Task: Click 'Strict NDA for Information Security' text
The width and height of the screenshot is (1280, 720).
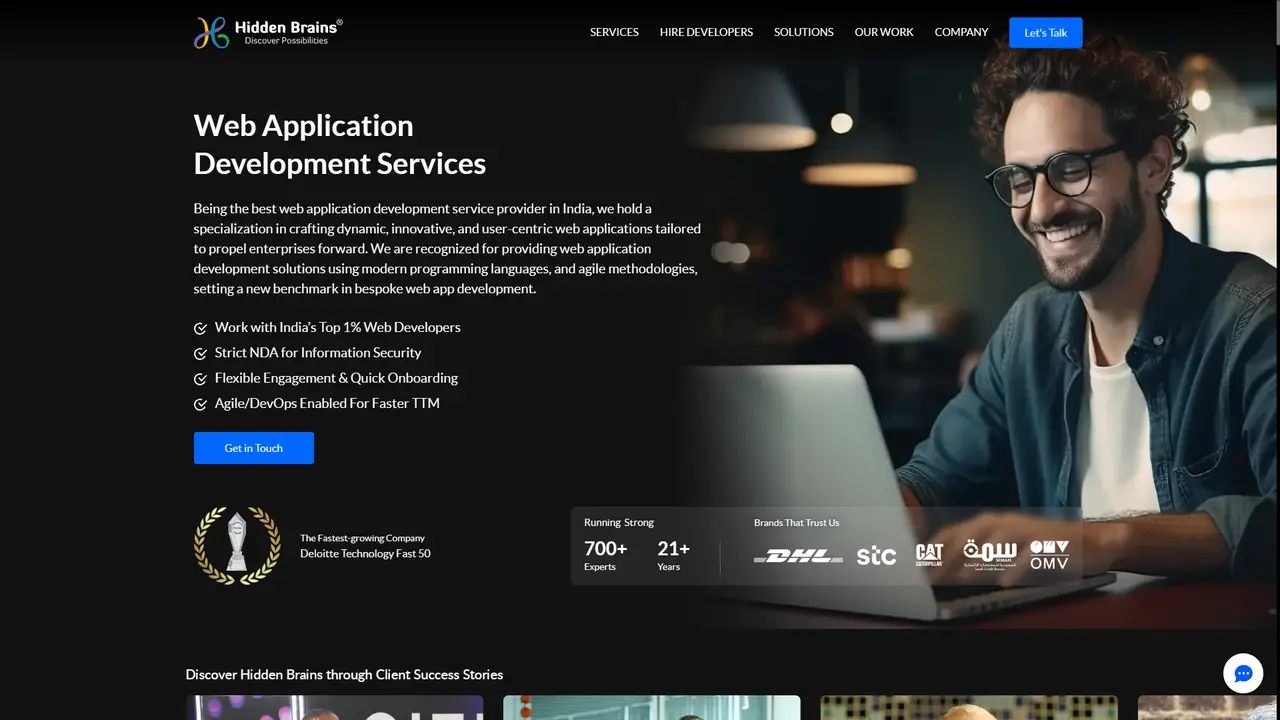Action: click(318, 352)
